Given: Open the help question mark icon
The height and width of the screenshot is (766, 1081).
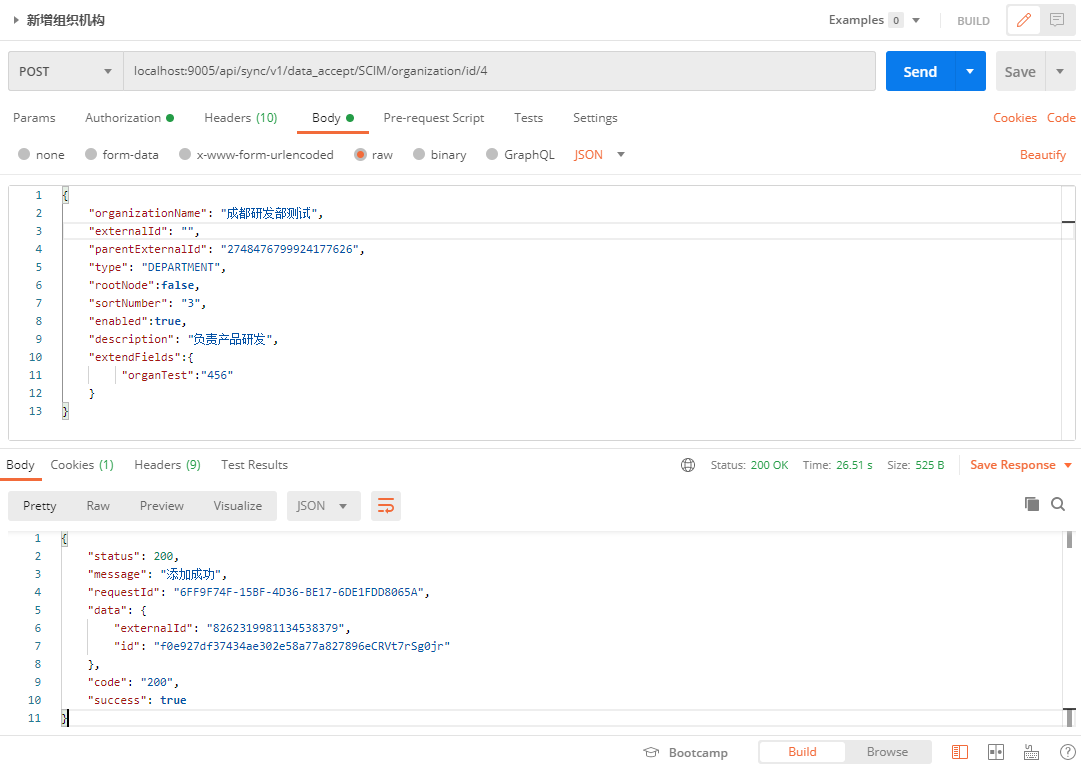Looking at the screenshot, I should point(1067,752).
